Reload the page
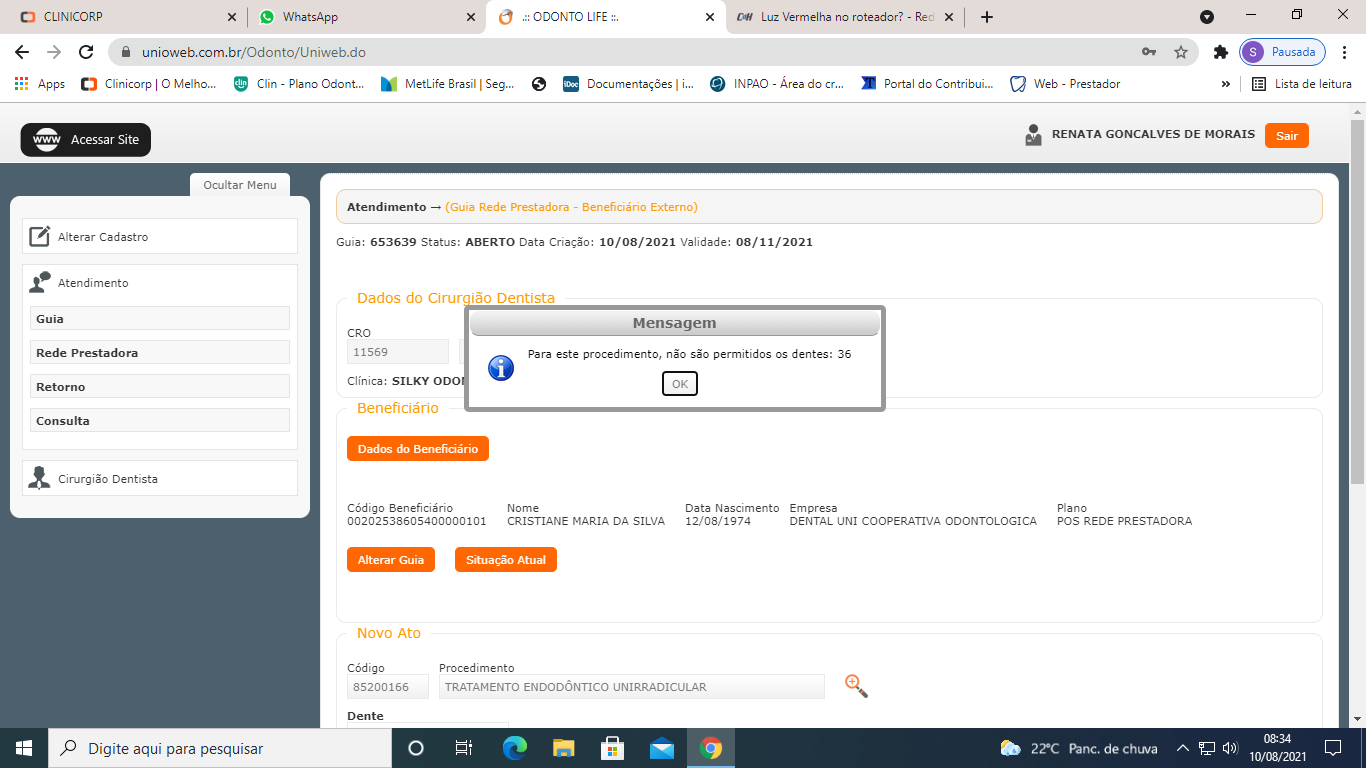 tap(86, 52)
